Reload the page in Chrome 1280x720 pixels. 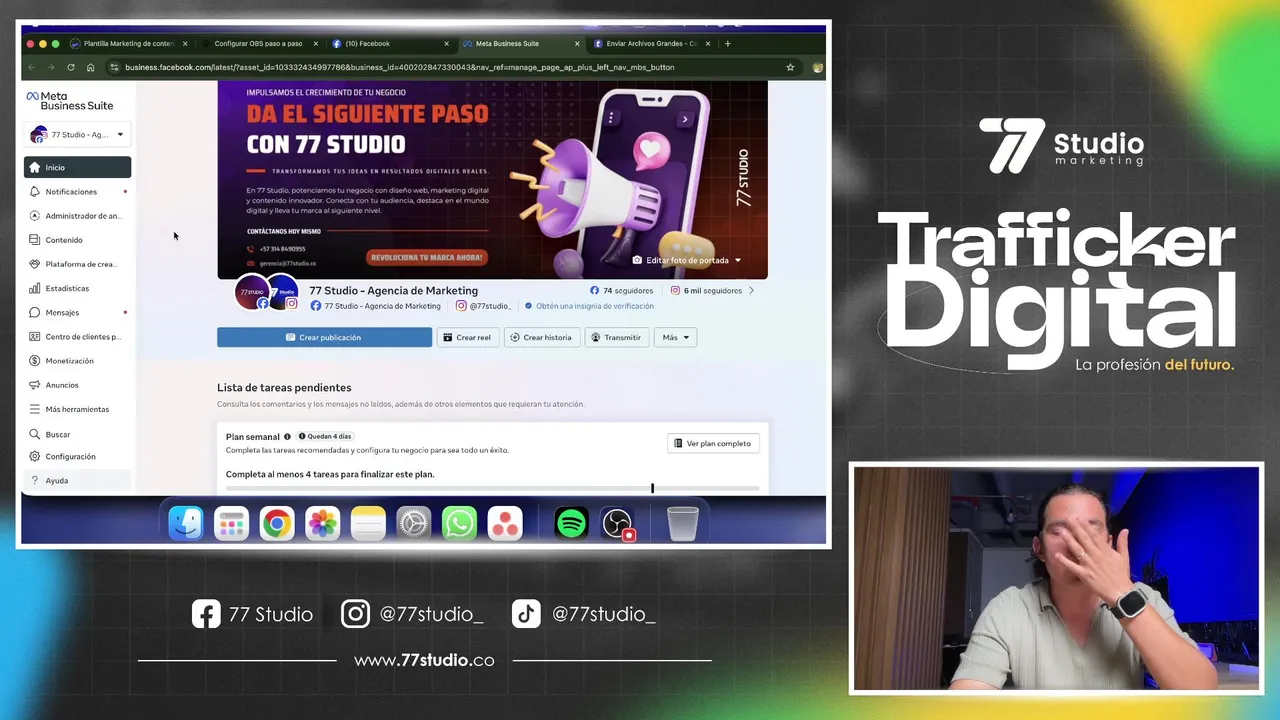(71, 67)
